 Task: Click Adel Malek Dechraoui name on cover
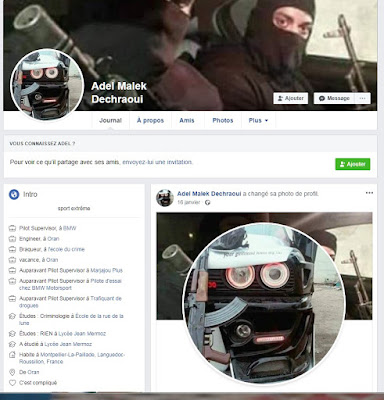(119, 93)
